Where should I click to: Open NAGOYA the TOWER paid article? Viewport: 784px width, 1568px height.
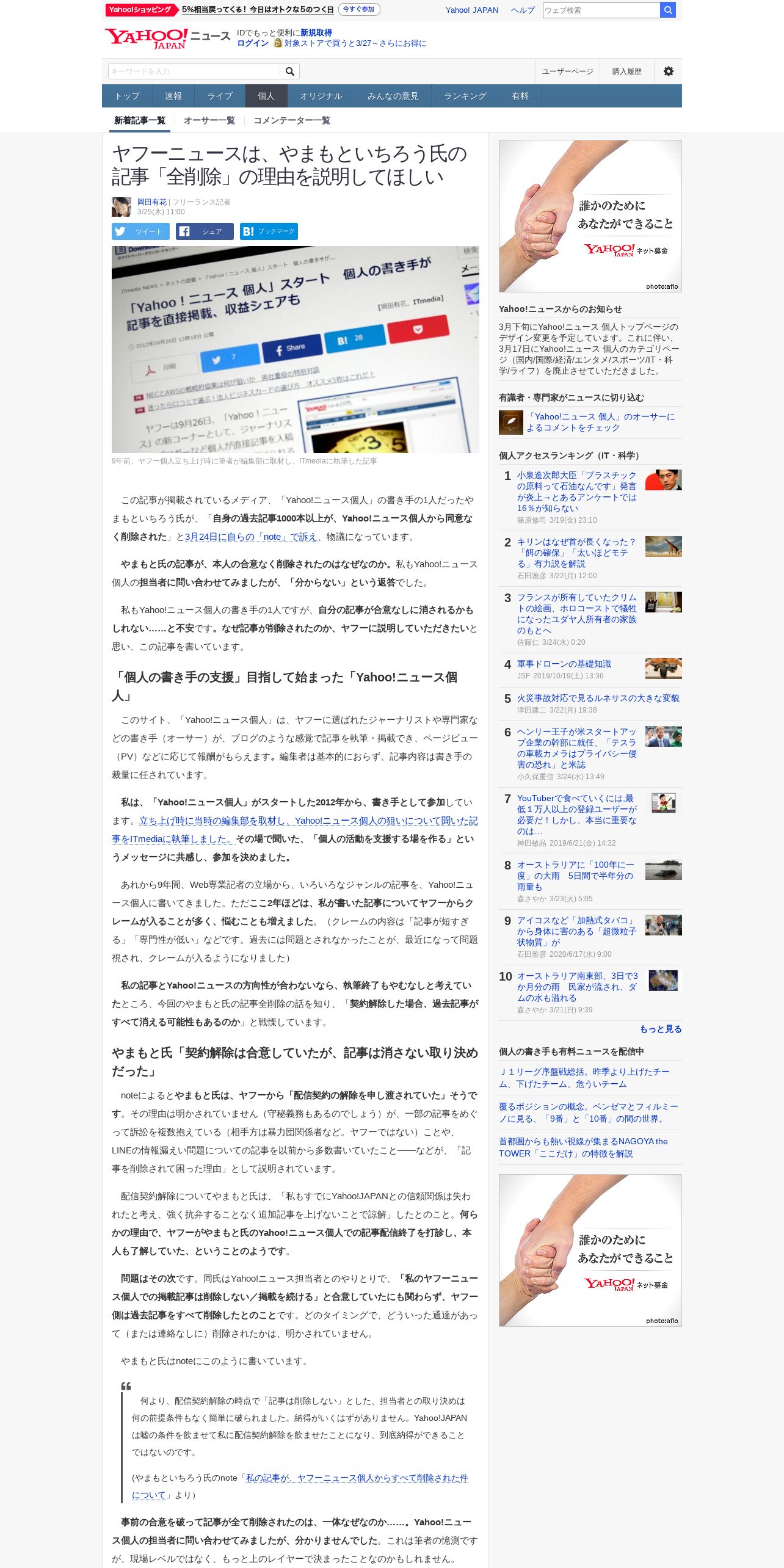point(584,1147)
